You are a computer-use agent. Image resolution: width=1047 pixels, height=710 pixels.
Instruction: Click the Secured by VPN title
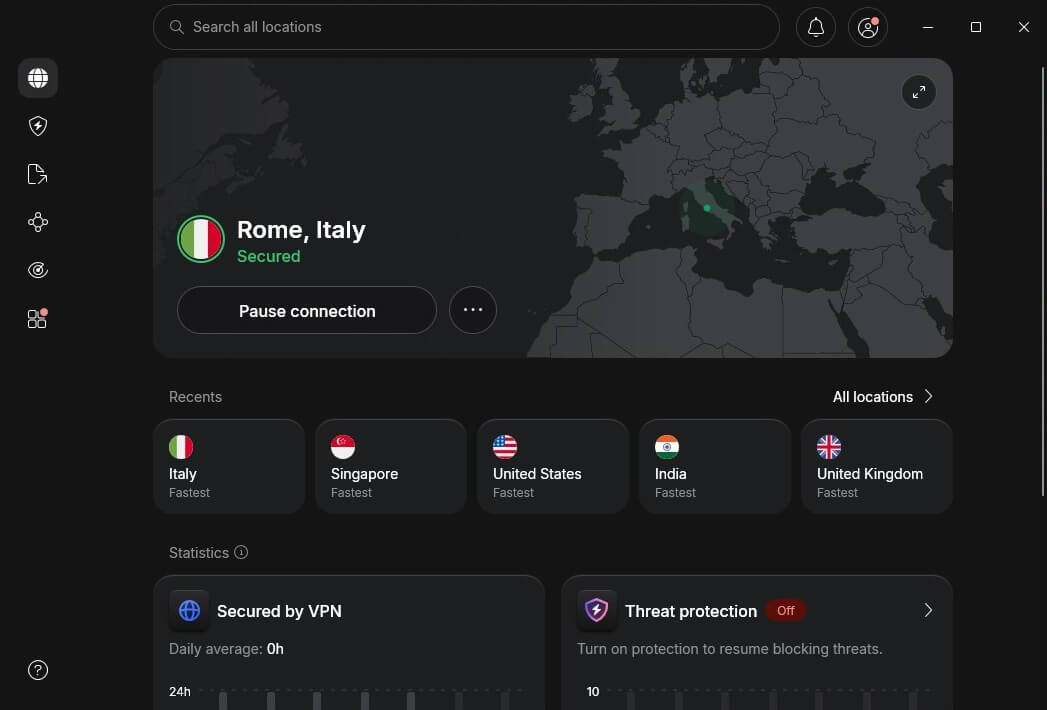(279, 611)
